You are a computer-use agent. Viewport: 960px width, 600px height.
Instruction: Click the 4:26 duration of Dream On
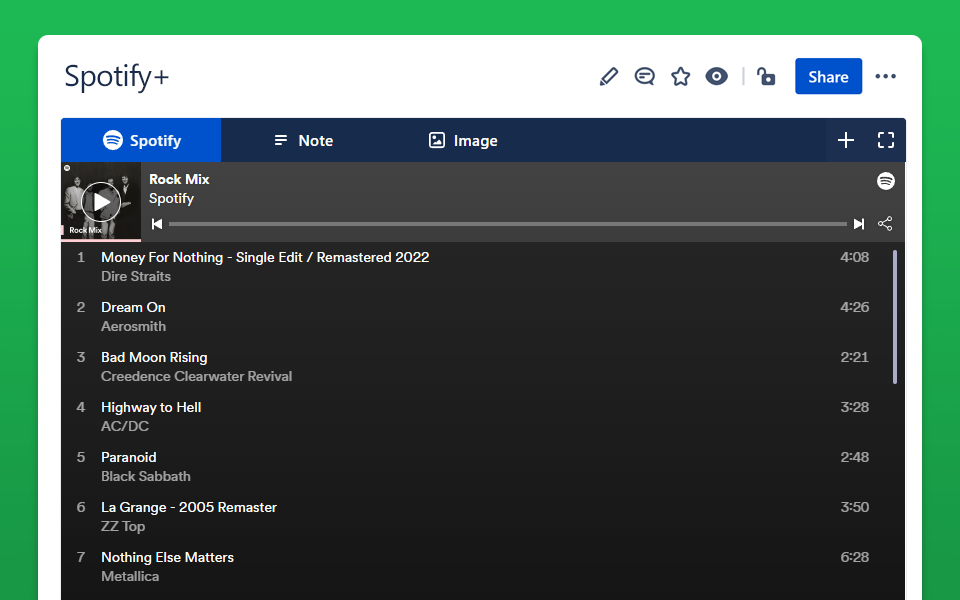tap(855, 307)
